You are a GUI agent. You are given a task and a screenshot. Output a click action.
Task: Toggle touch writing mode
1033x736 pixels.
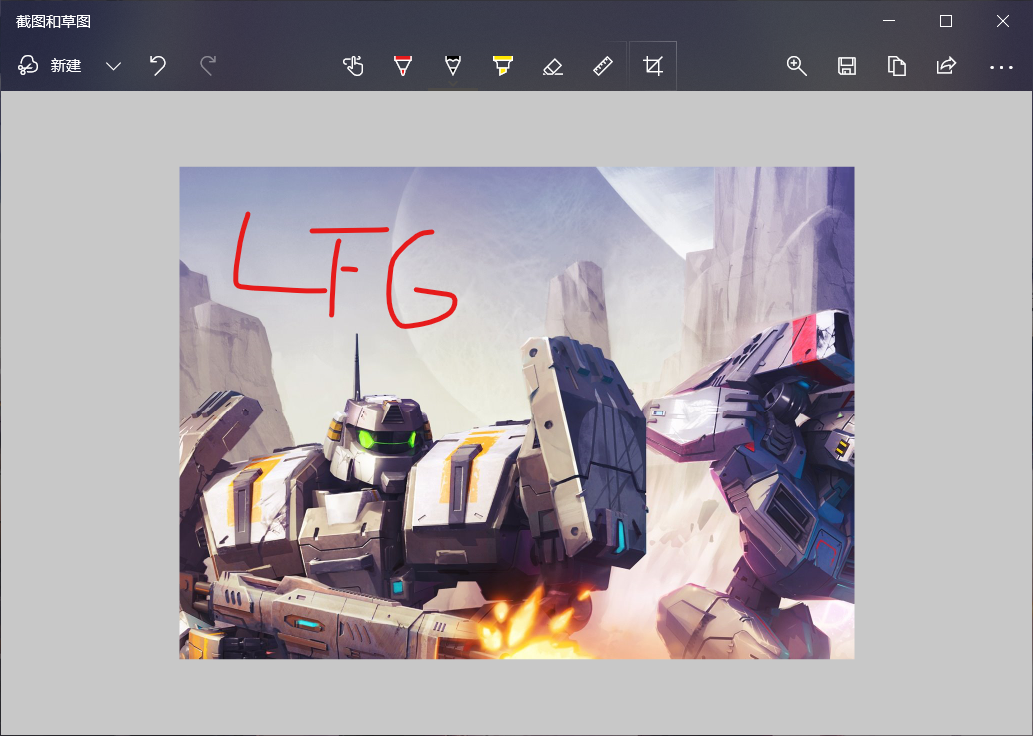tap(353, 66)
